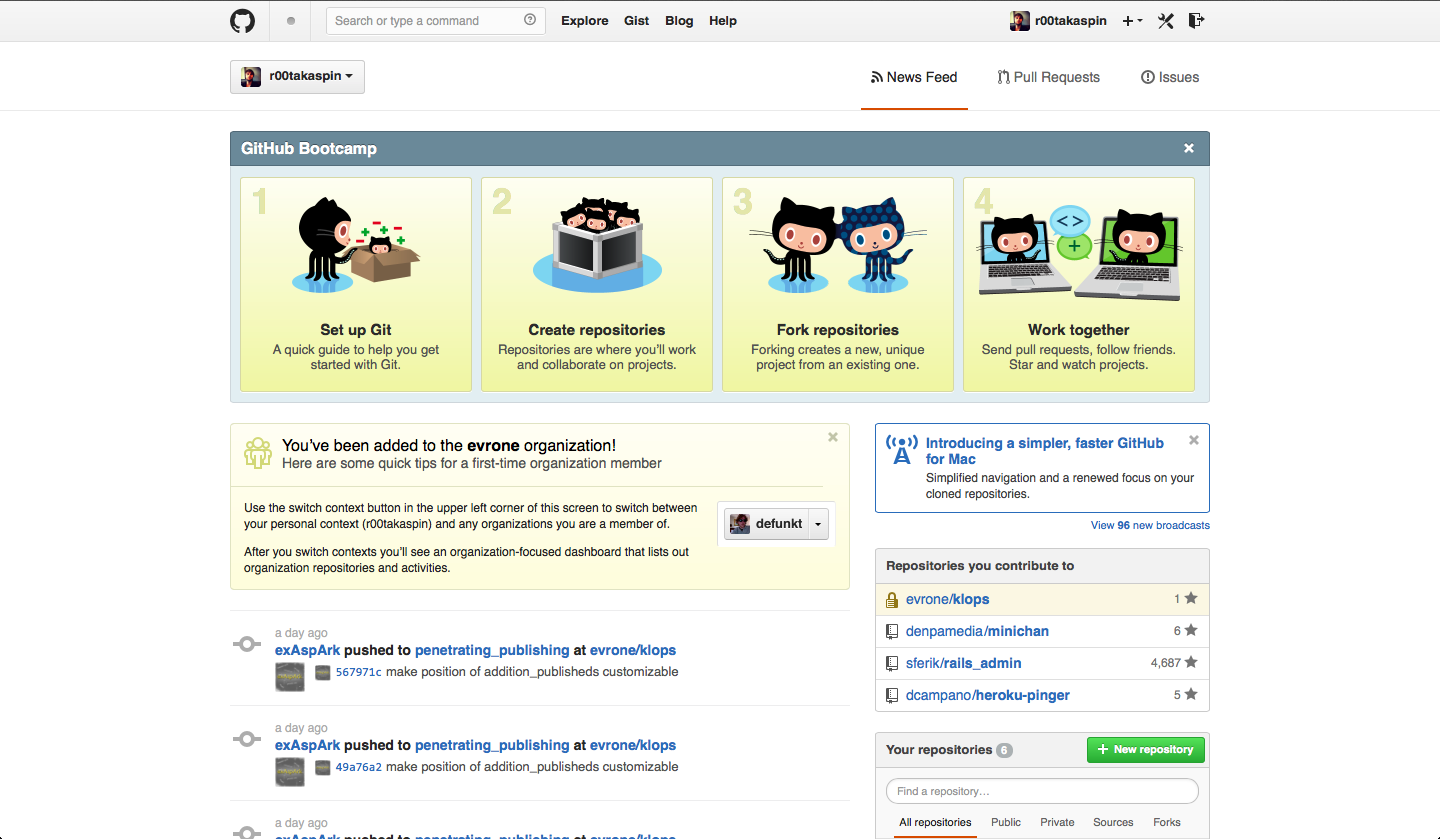This screenshot has height=839, width=1440.
Task: Open the sferik/rails_admin repository link
Action: [x=963, y=664]
